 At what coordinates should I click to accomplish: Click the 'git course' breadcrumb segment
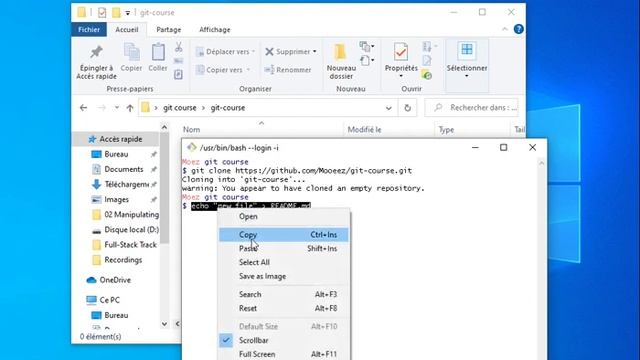click(x=180, y=108)
